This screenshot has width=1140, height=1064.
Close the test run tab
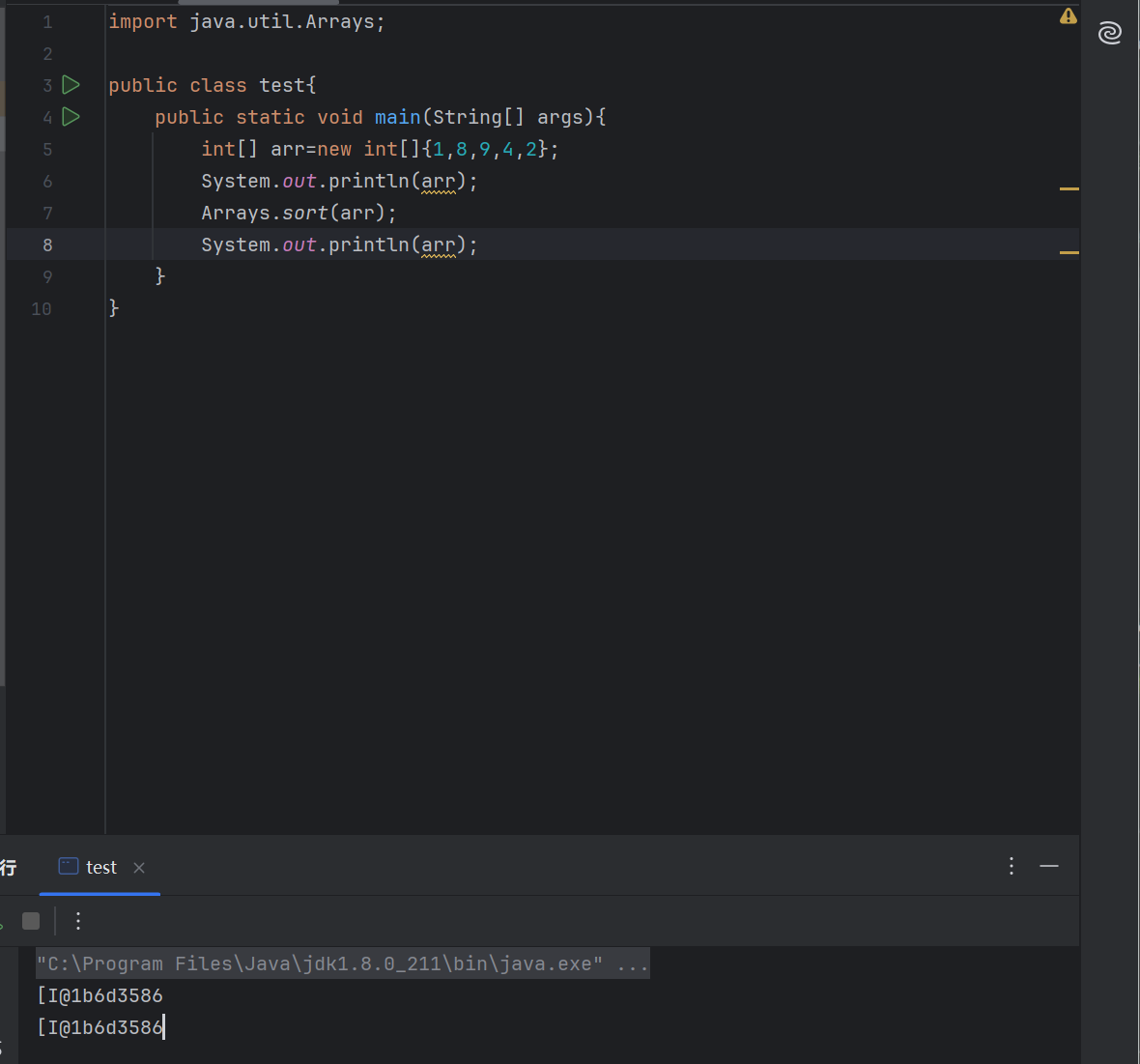click(139, 868)
